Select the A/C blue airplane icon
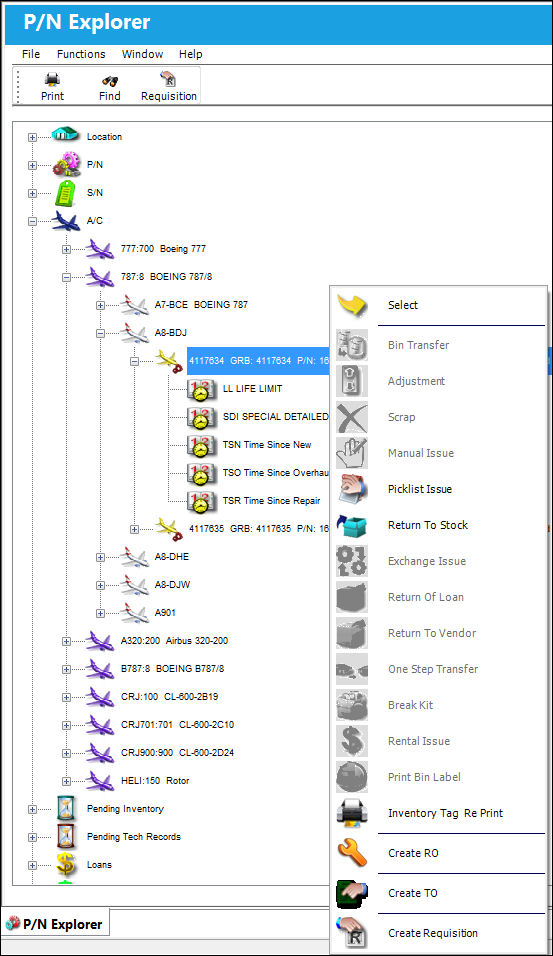The width and height of the screenshot is (553, 956). [66, 221]
